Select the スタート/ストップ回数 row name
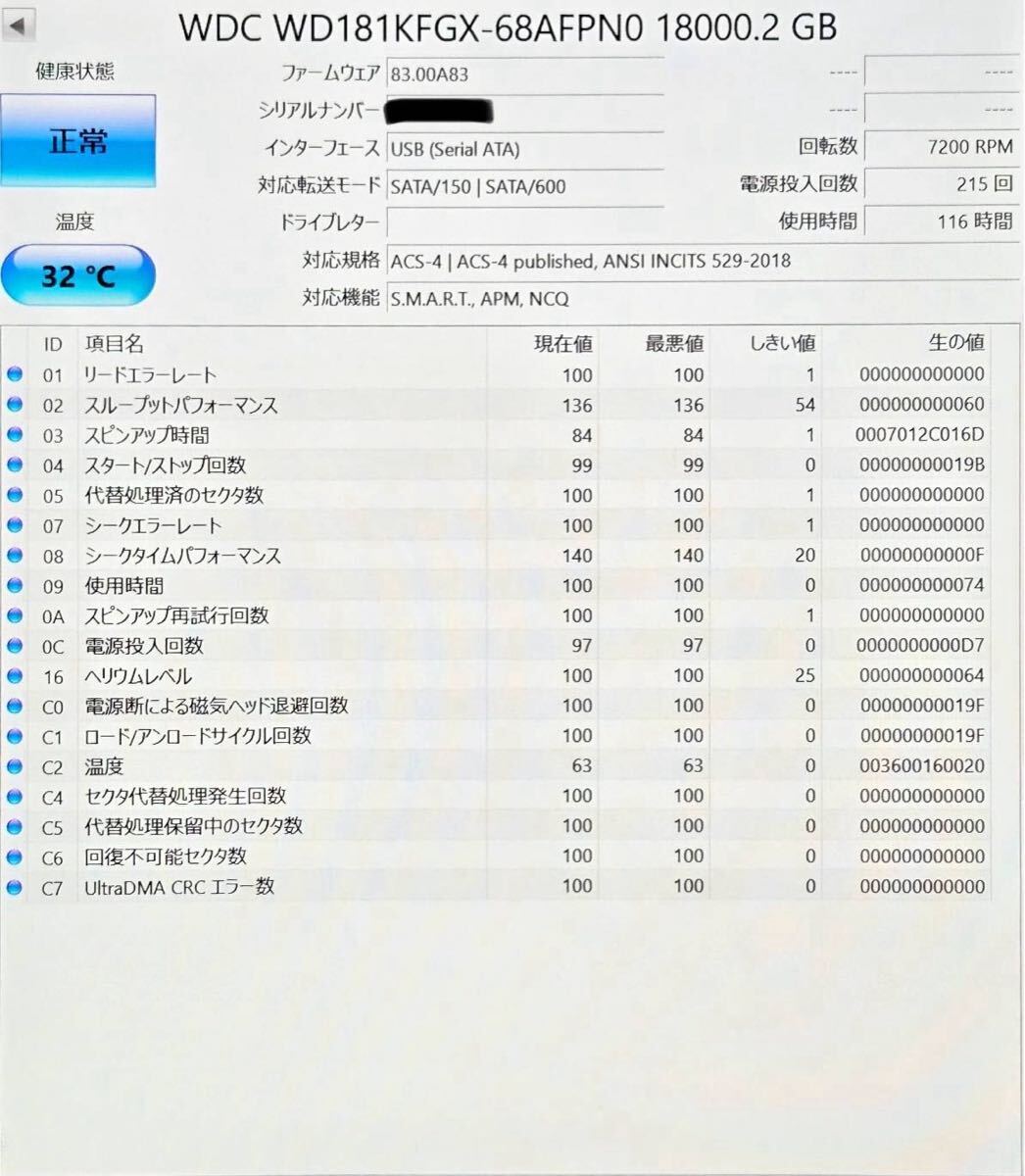This screenshot has height=1176, width=1025. [x=166, y=465]
